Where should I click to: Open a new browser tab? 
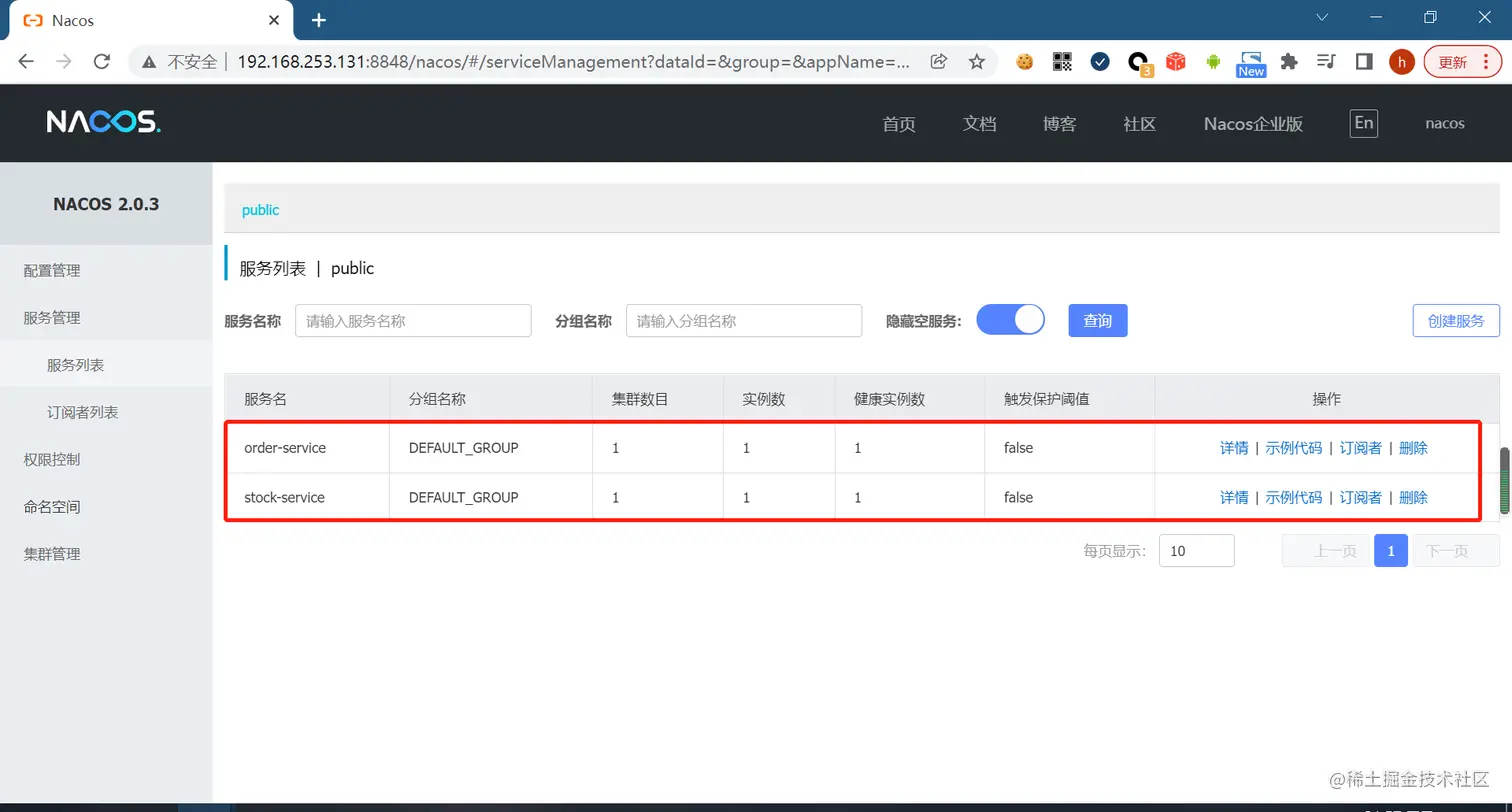319,20
